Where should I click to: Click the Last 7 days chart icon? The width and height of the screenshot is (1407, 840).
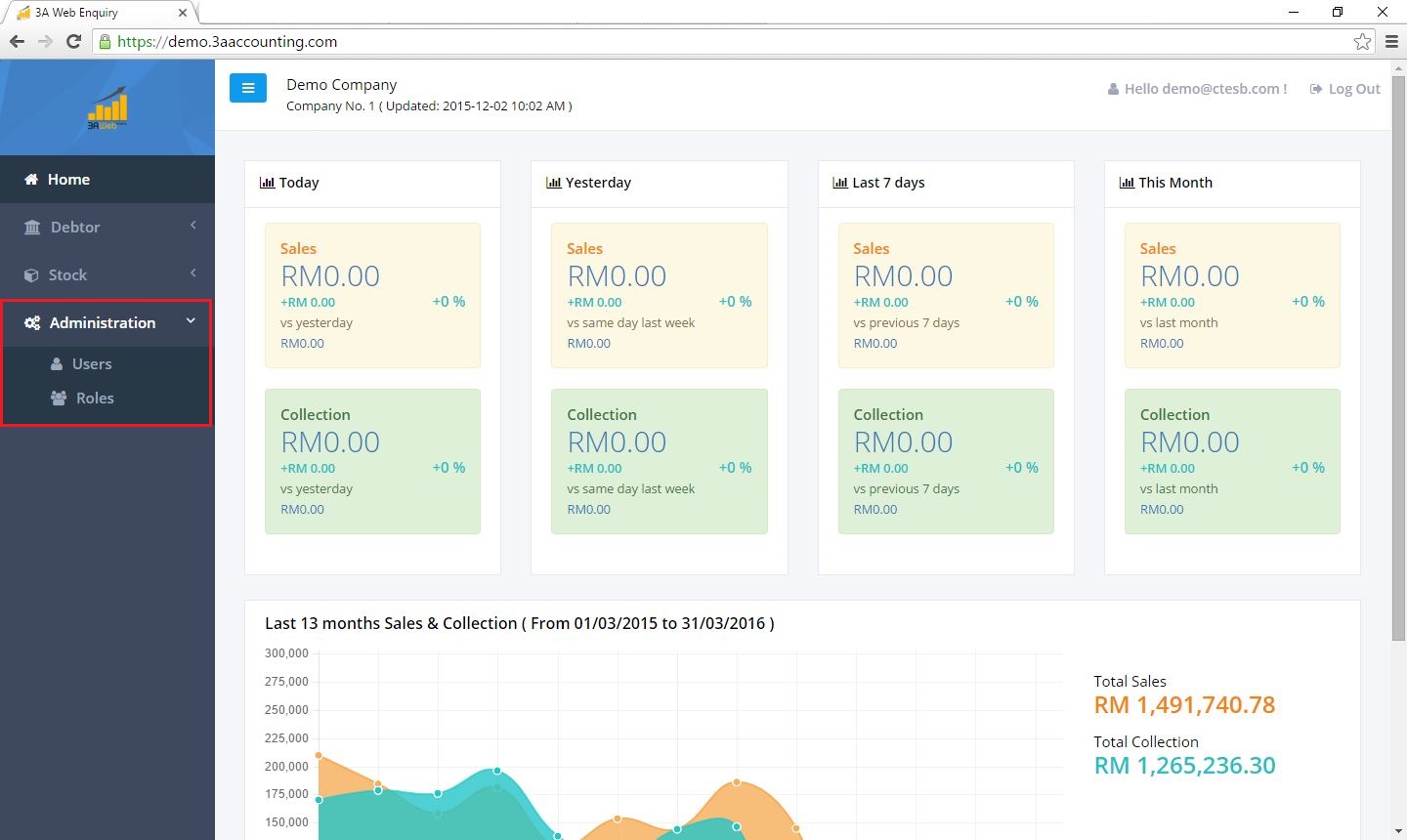[839, 183]
